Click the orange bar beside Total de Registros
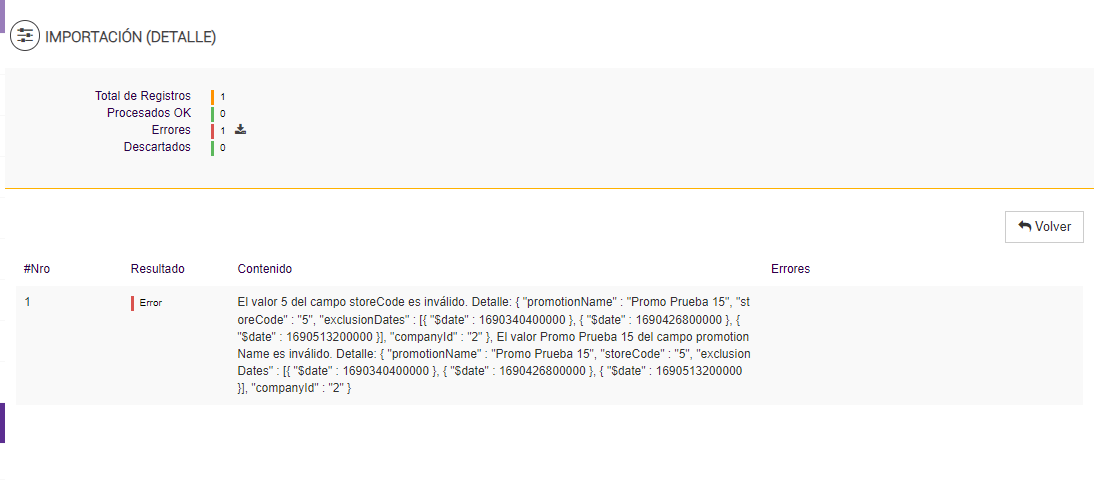 pyautogui.click(x=213, y=97)
